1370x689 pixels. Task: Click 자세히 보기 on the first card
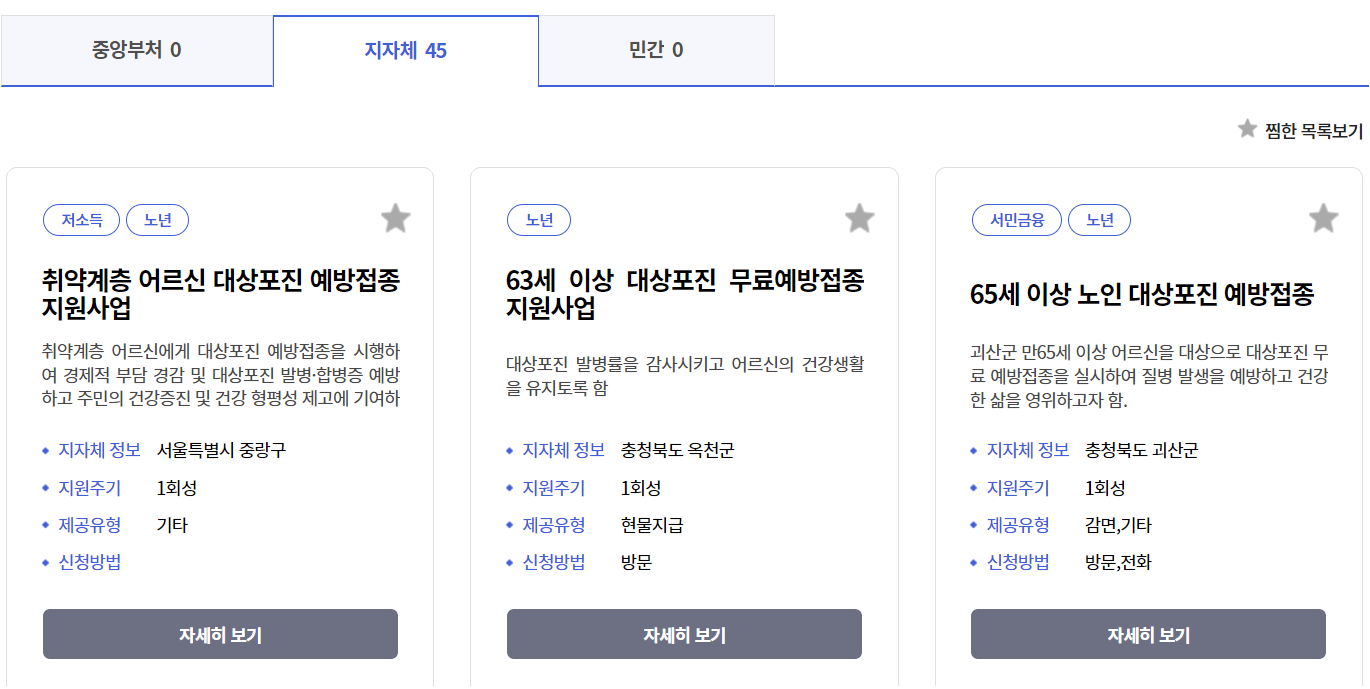(219, 633)
